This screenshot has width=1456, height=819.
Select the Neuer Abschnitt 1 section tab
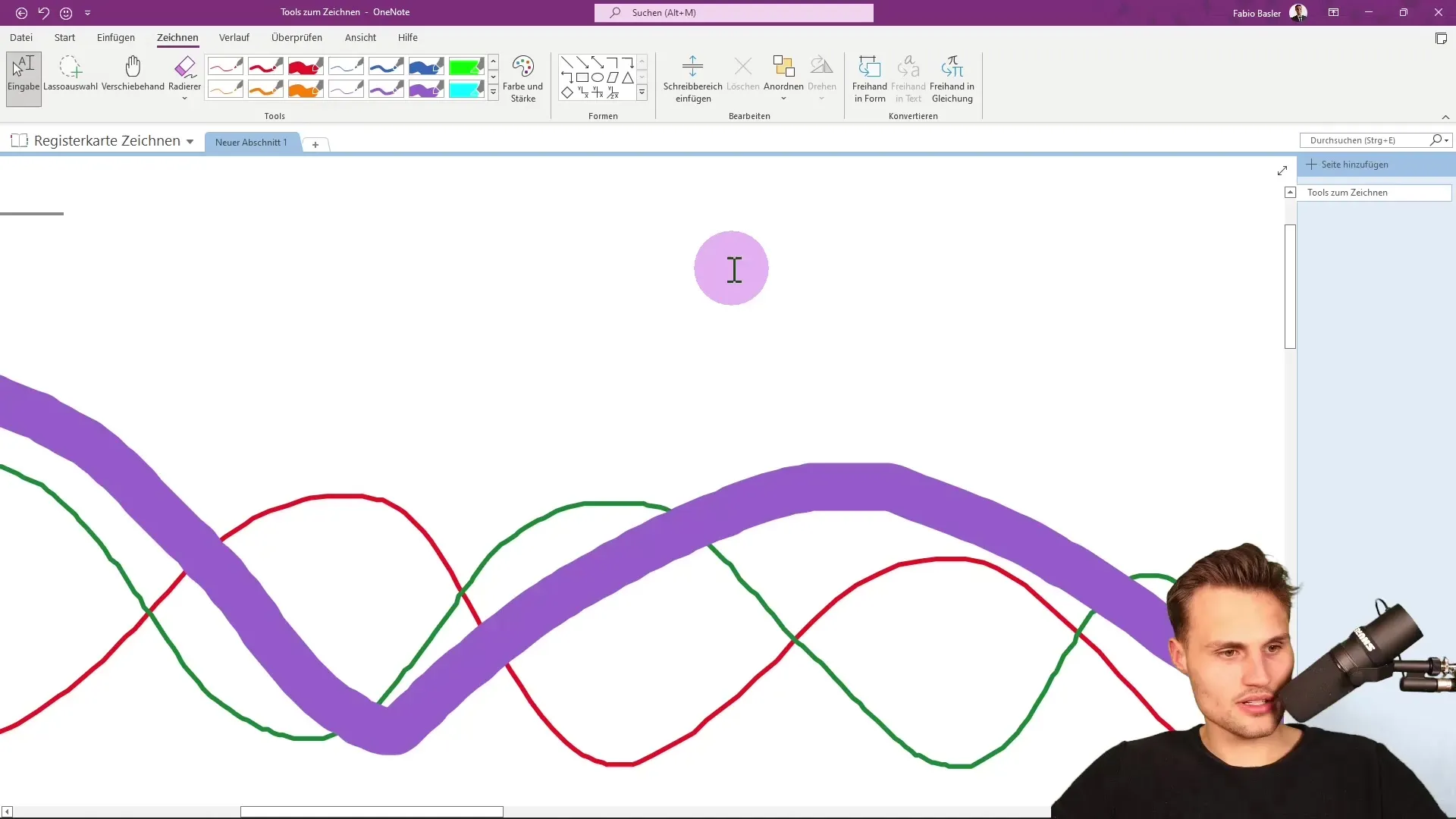[x=252, y=143]
